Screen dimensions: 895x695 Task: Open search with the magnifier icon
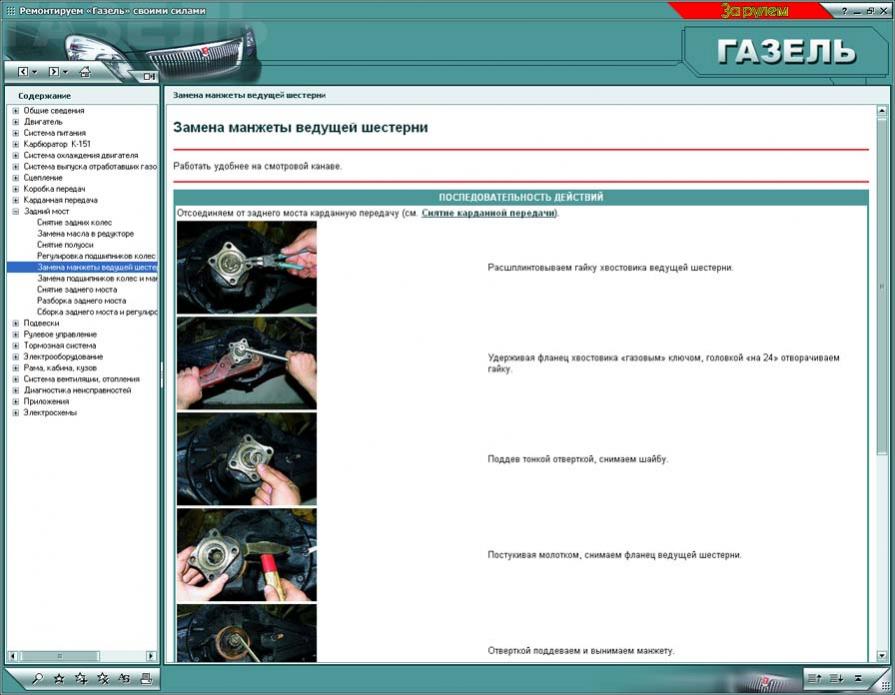tap(38, 678)
